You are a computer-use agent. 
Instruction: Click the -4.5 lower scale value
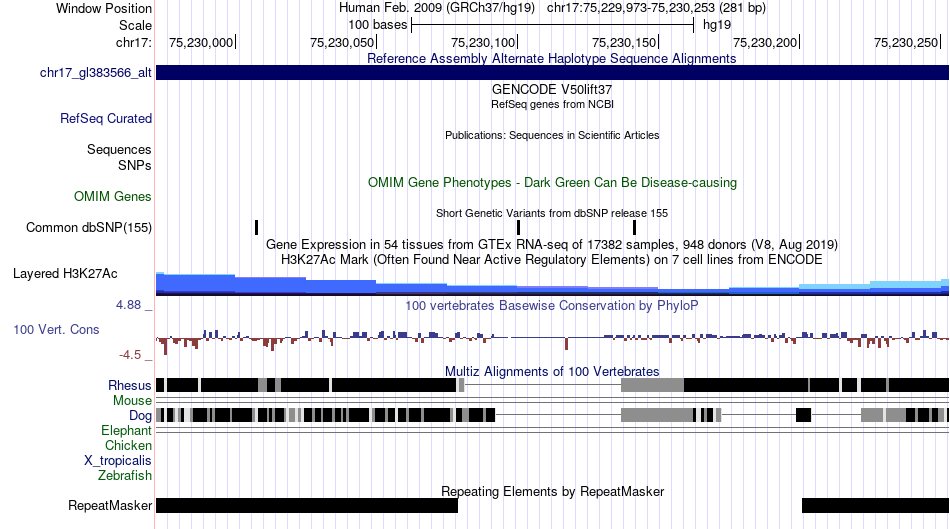click(x=130, y=354)
